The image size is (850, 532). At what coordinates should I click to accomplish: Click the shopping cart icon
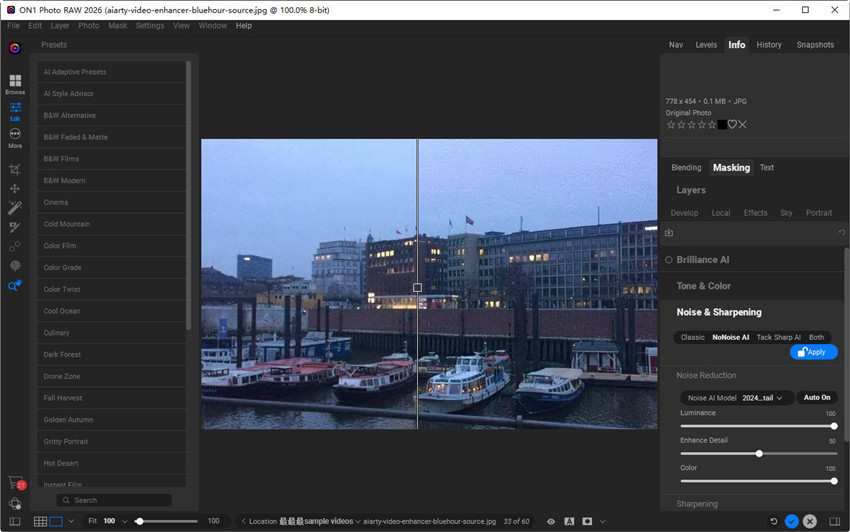tap(15, 483)
